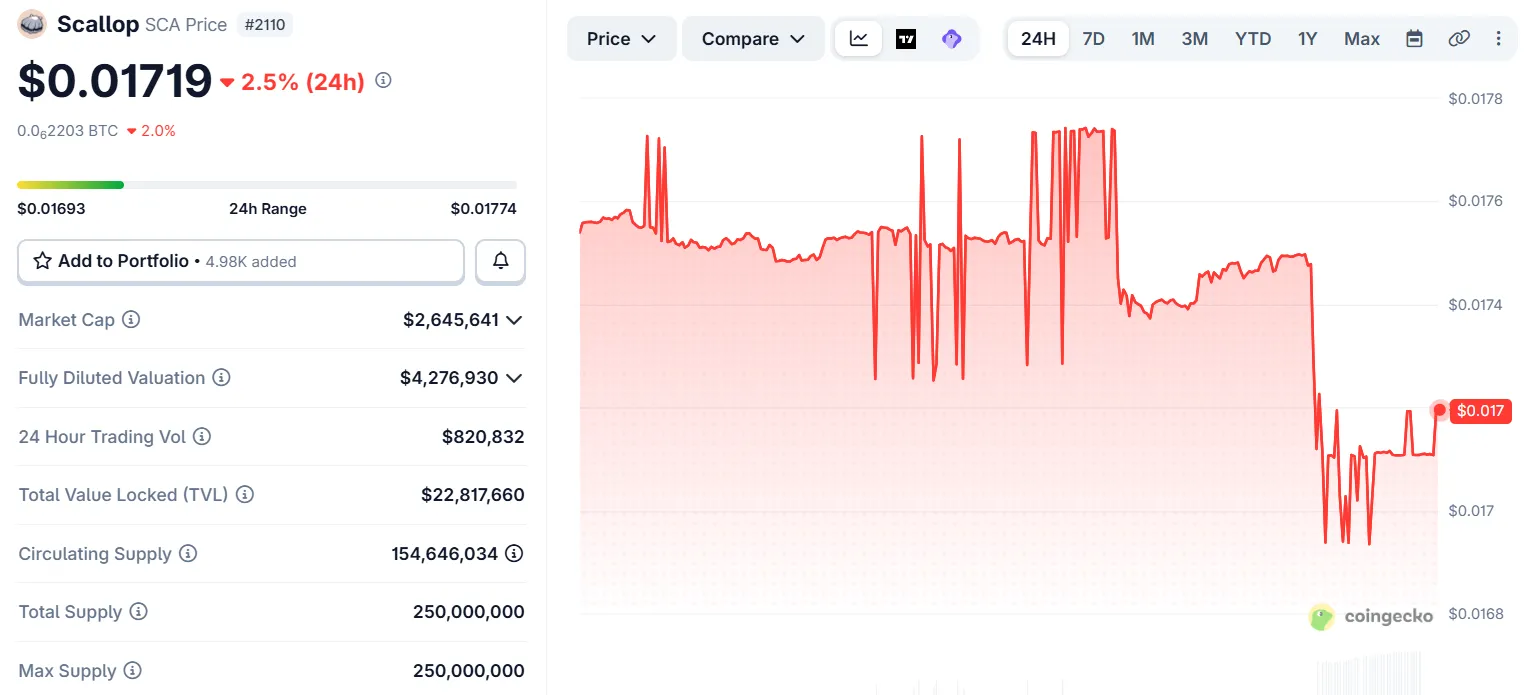Click the purple diamond chart icon
The width and height of the screenshot is (1531, 695).
[x=951, y=39]
